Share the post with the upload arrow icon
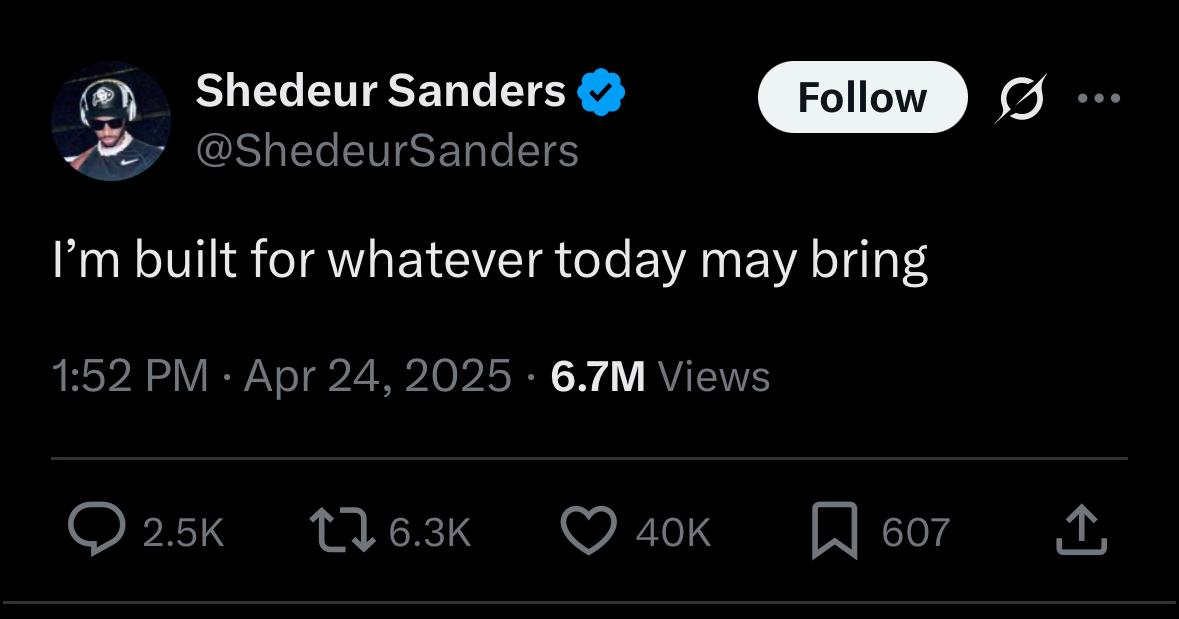 coord(1081,530)
